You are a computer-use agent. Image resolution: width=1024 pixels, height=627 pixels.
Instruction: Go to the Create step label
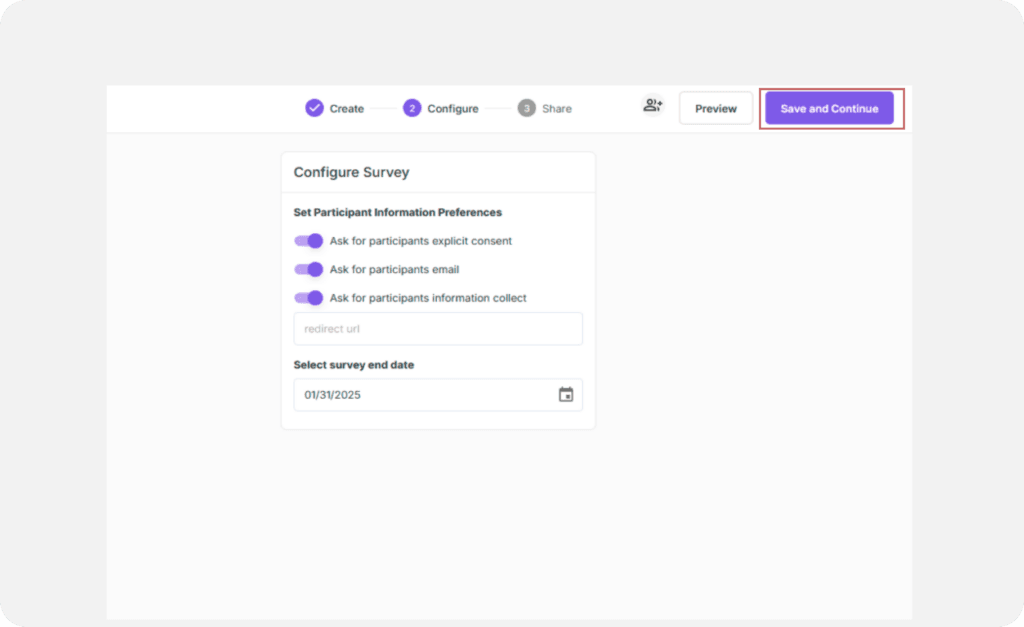coord(347,109)
